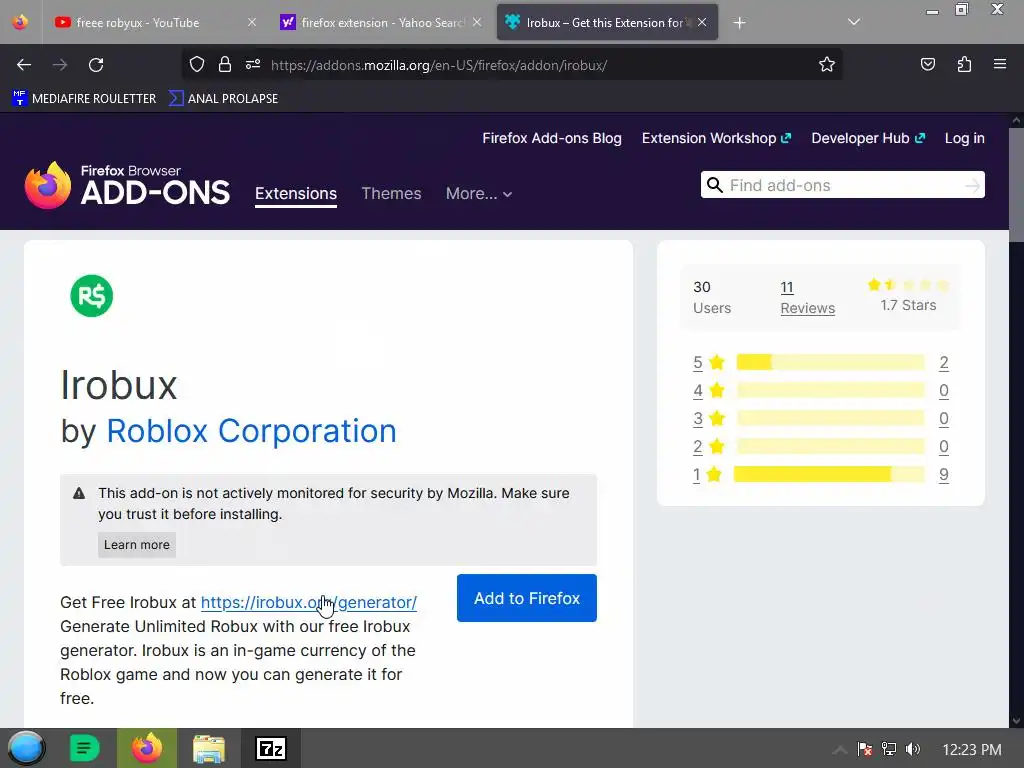Click the network tray icon
This screenshot has width=1024, height=768.
click(x=889, y=749)
